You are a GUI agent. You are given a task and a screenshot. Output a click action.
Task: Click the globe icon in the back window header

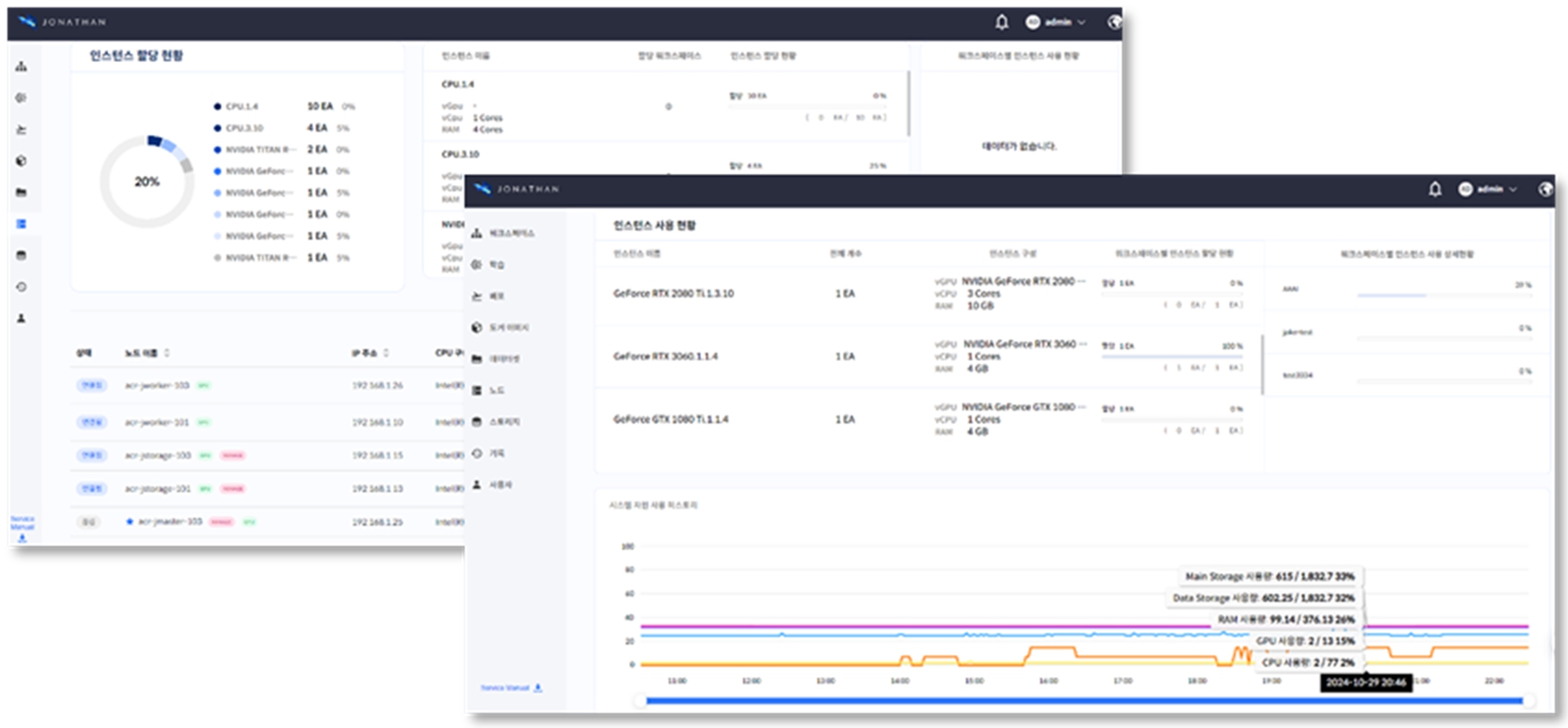click(1114, 22)
